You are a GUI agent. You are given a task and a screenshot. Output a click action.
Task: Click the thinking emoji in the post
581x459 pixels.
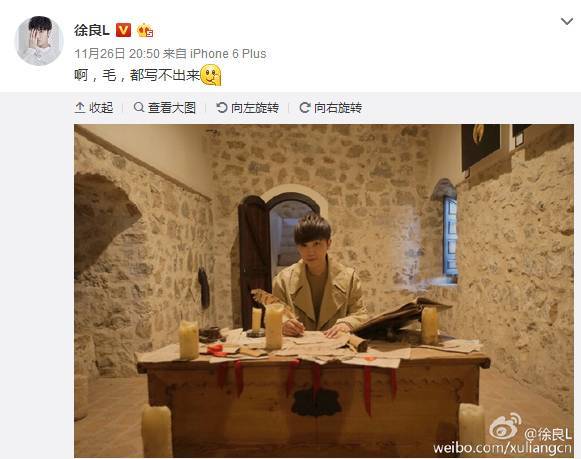pos(211,75)
